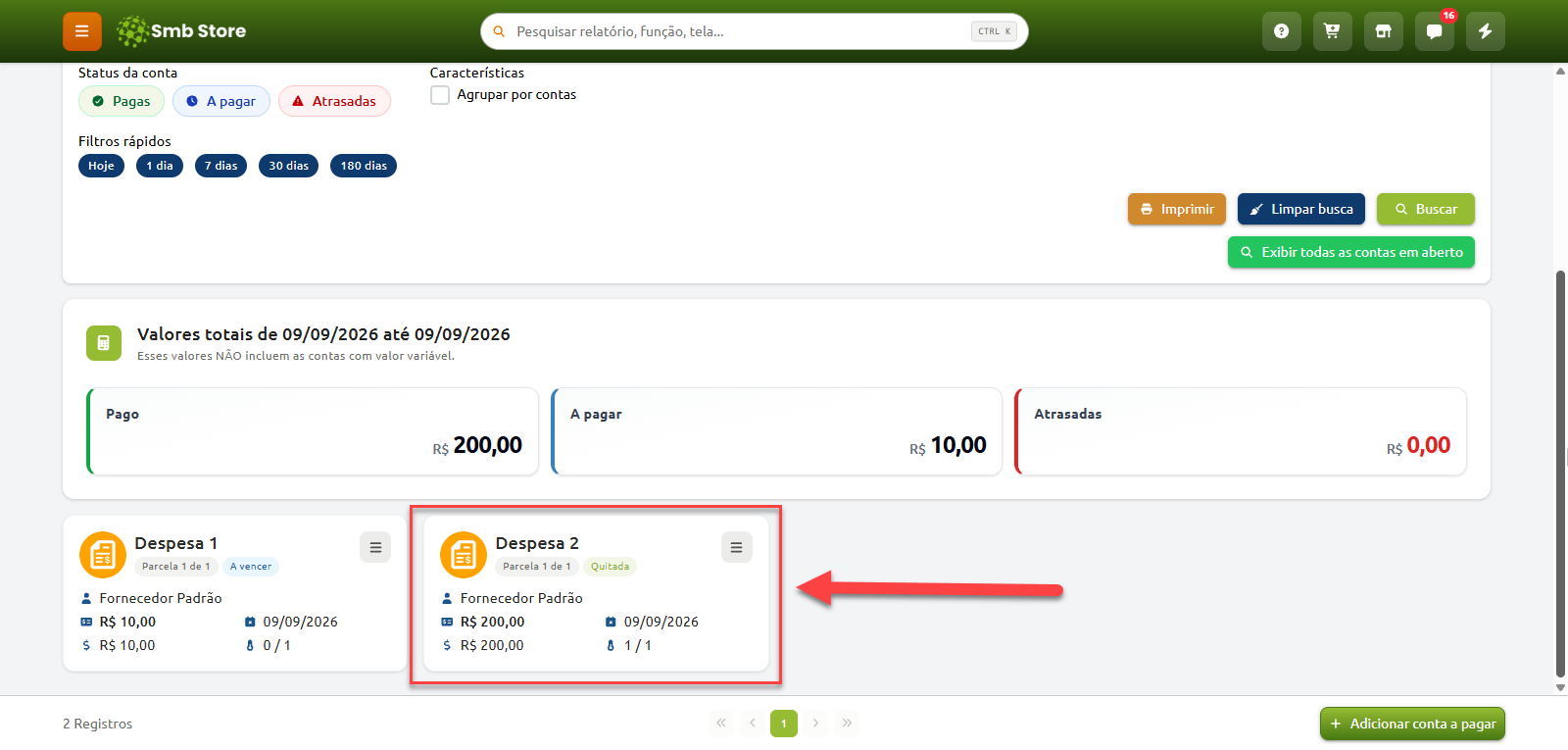1568x750 pixels.
Task: Toggle the Pagas status filter
Action: tap(122, 101)
